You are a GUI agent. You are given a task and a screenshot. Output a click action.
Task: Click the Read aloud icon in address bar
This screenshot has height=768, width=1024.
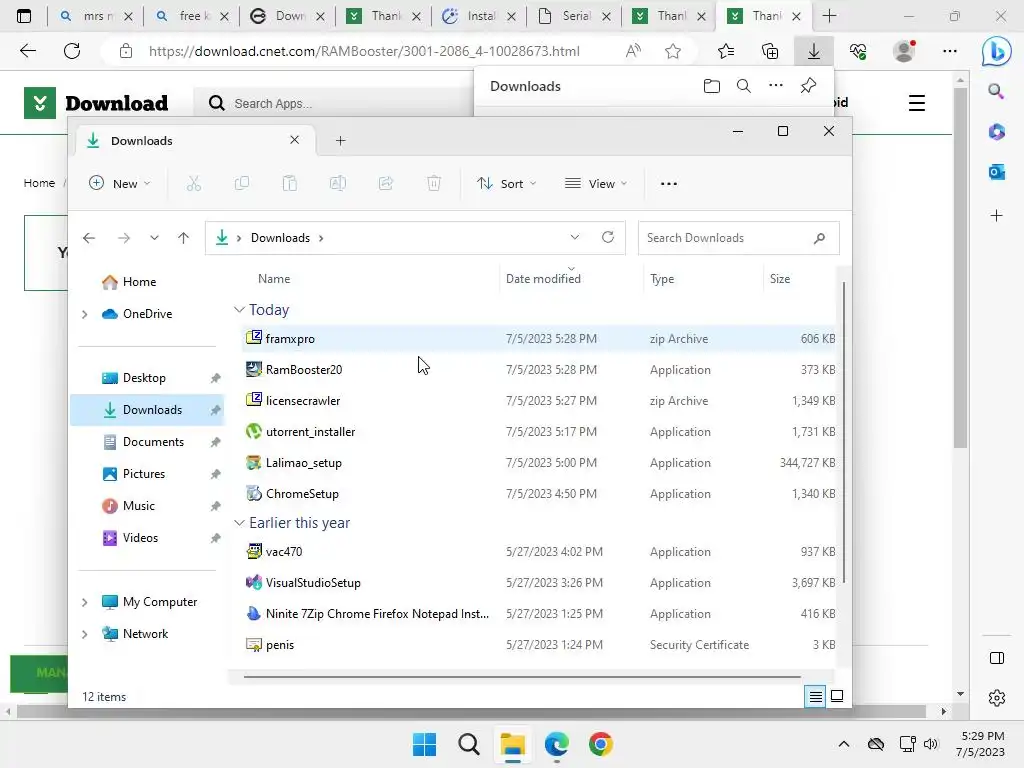(x=633, y=51)
